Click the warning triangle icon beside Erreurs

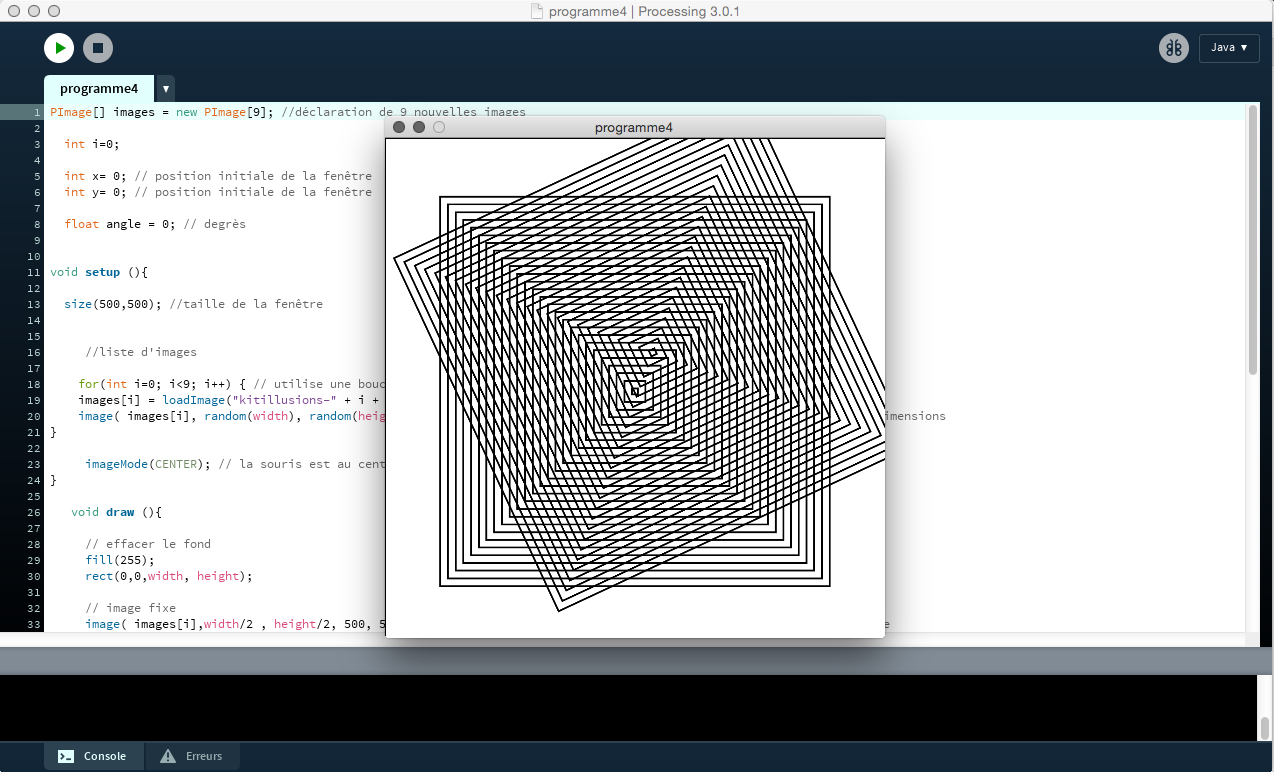[x=168, y=756]
